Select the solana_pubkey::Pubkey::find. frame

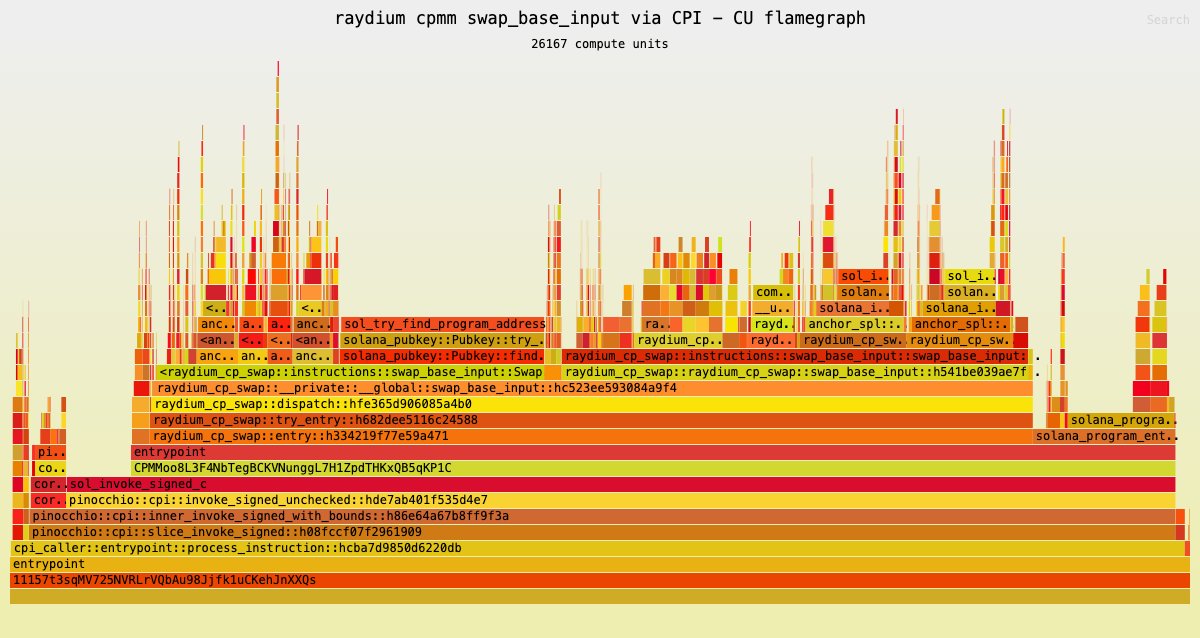click(x=442, y=356)
